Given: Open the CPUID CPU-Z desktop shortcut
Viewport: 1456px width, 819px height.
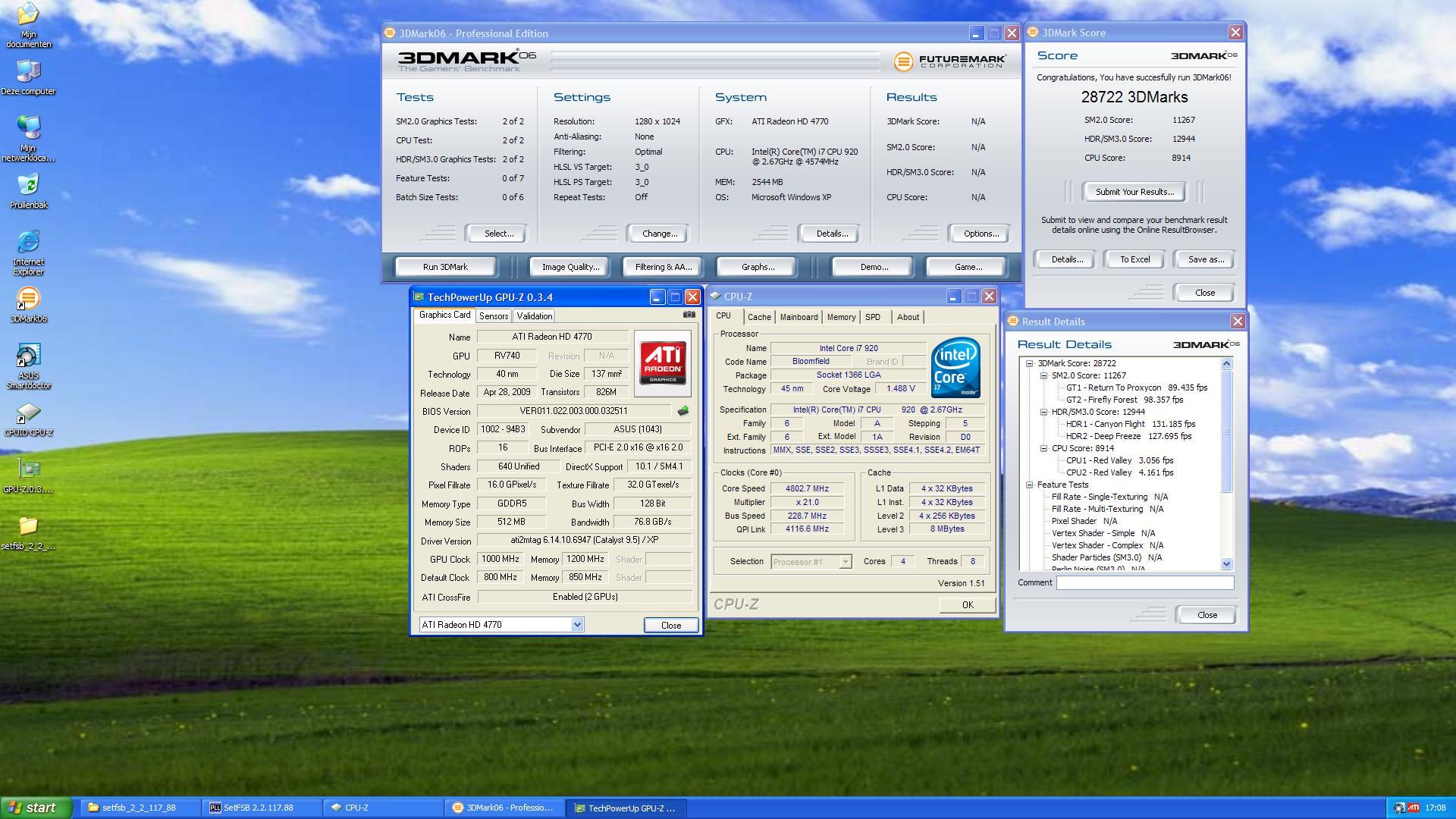Looking at the screenshot, I should pyautogui.click(x=28, y=420).
